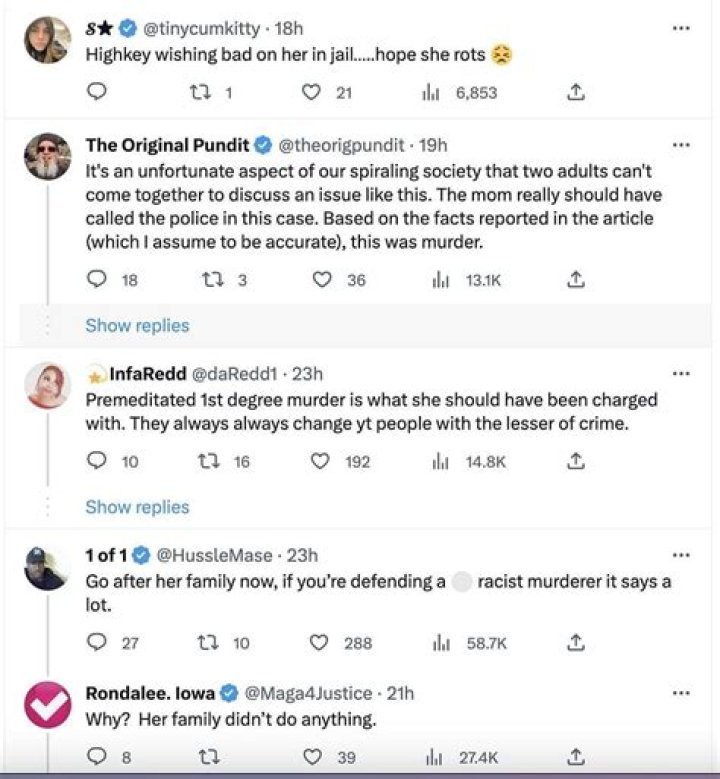Open the @theorigpundit profile handle
Viewport: 720px width, 779px height.
pyautogui.click(x=341, y=145)
